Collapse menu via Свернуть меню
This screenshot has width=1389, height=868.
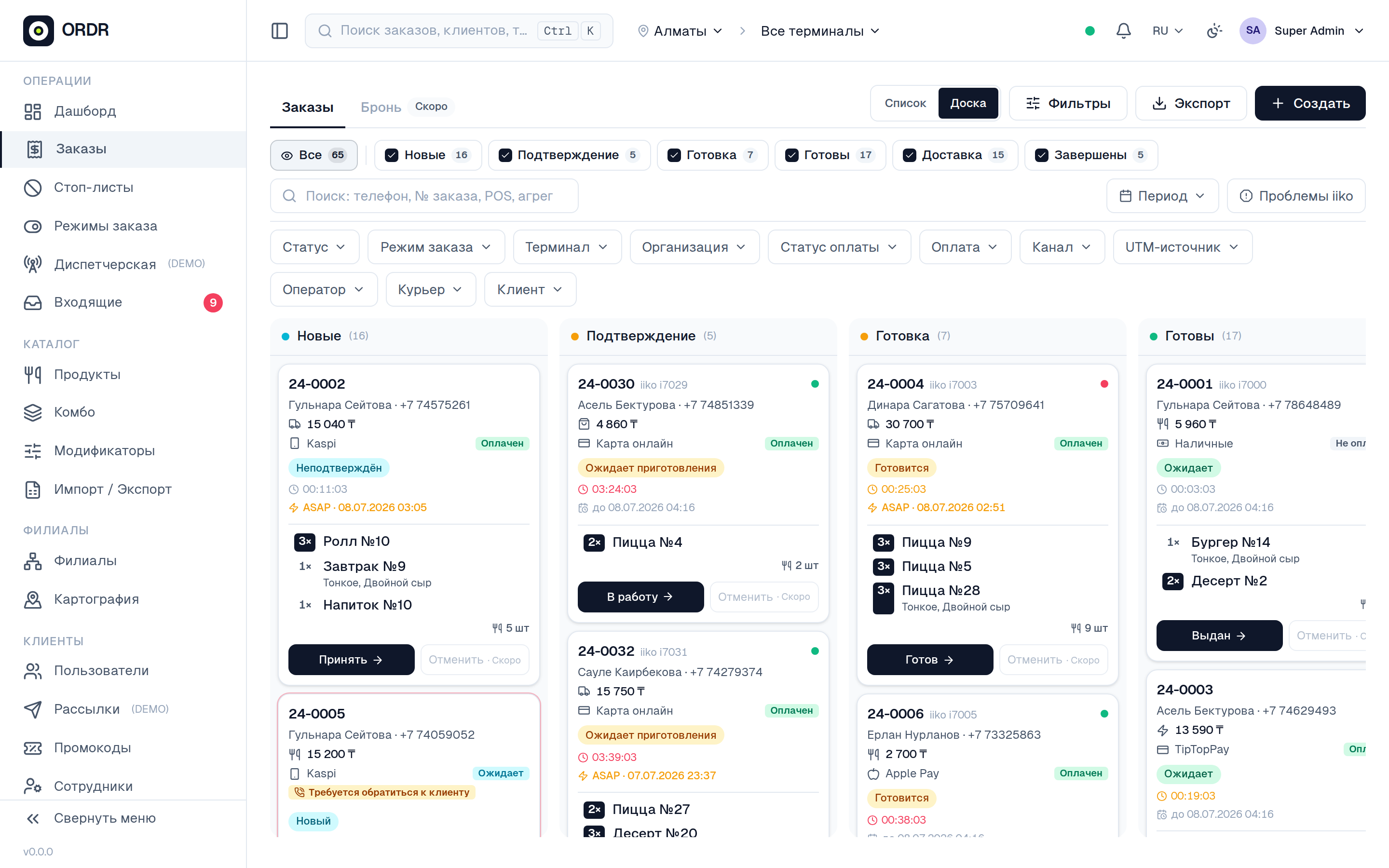point(105,818)
